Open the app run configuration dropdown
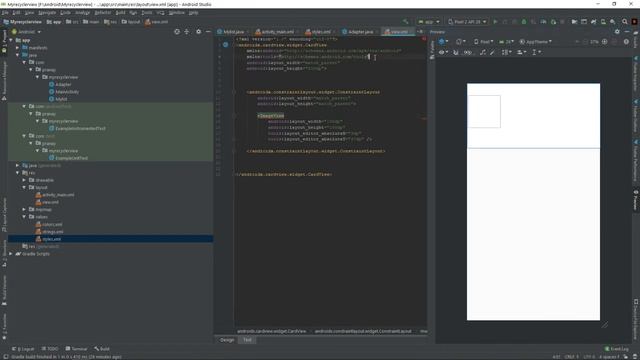The height and width of the screenshot is (360, 640). pos(429,22)
